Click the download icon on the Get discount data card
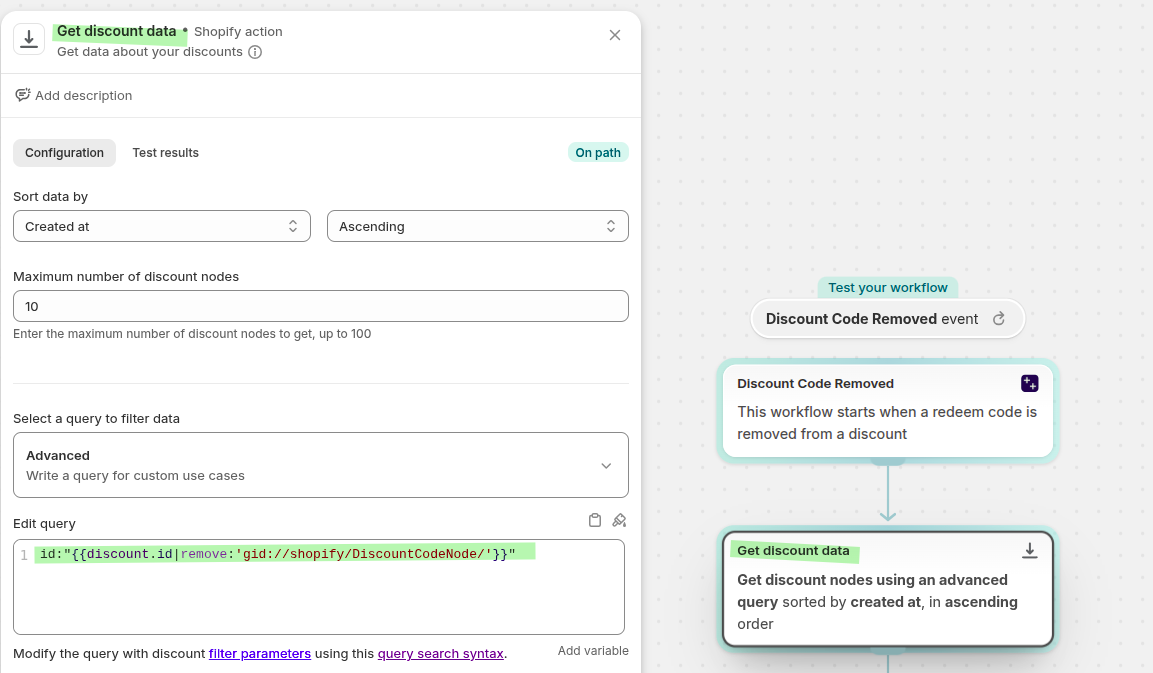Viewport: 1153px width, 673px height. [1029, 551]
